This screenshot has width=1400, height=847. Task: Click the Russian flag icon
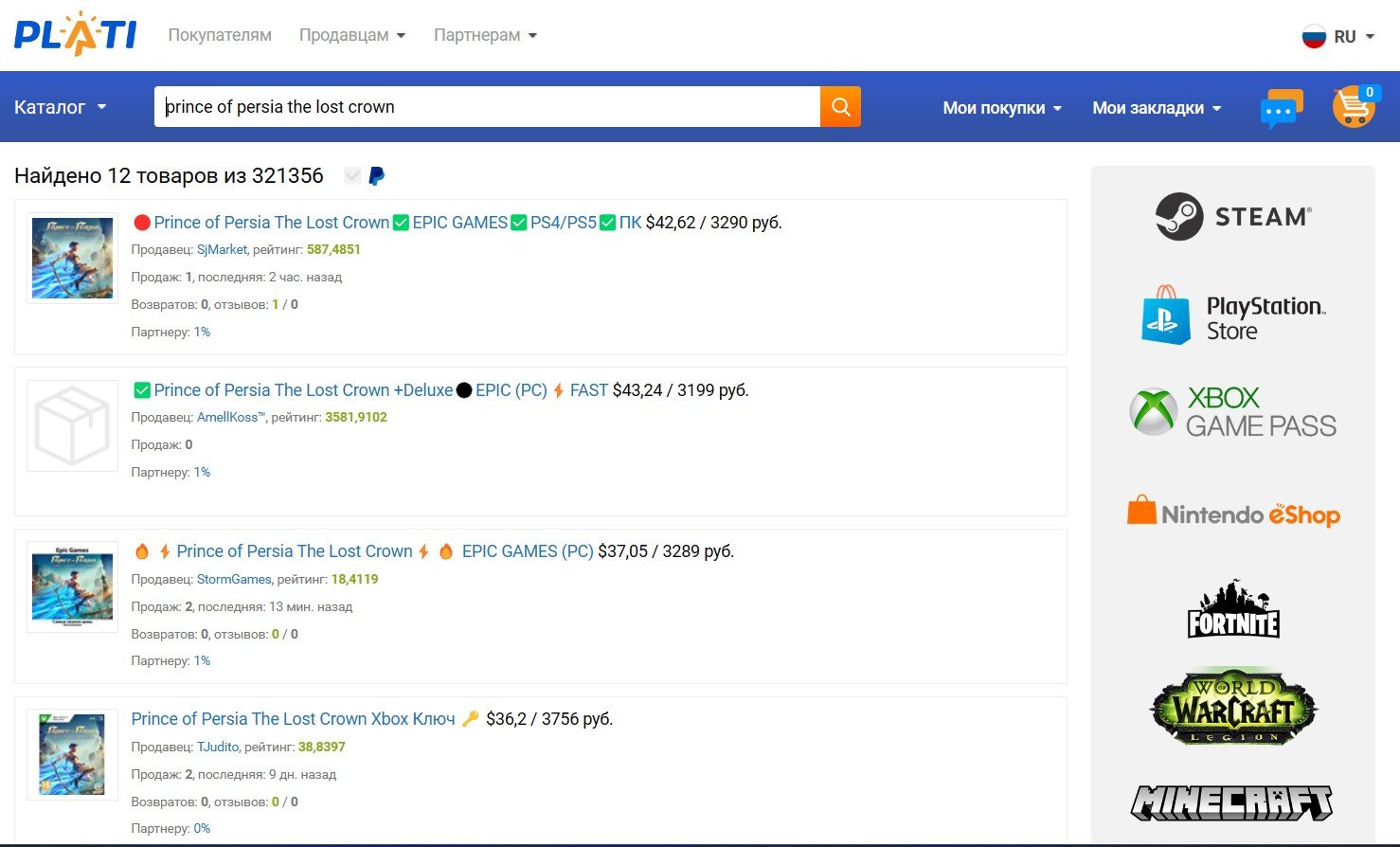[x=1314, y=36]
